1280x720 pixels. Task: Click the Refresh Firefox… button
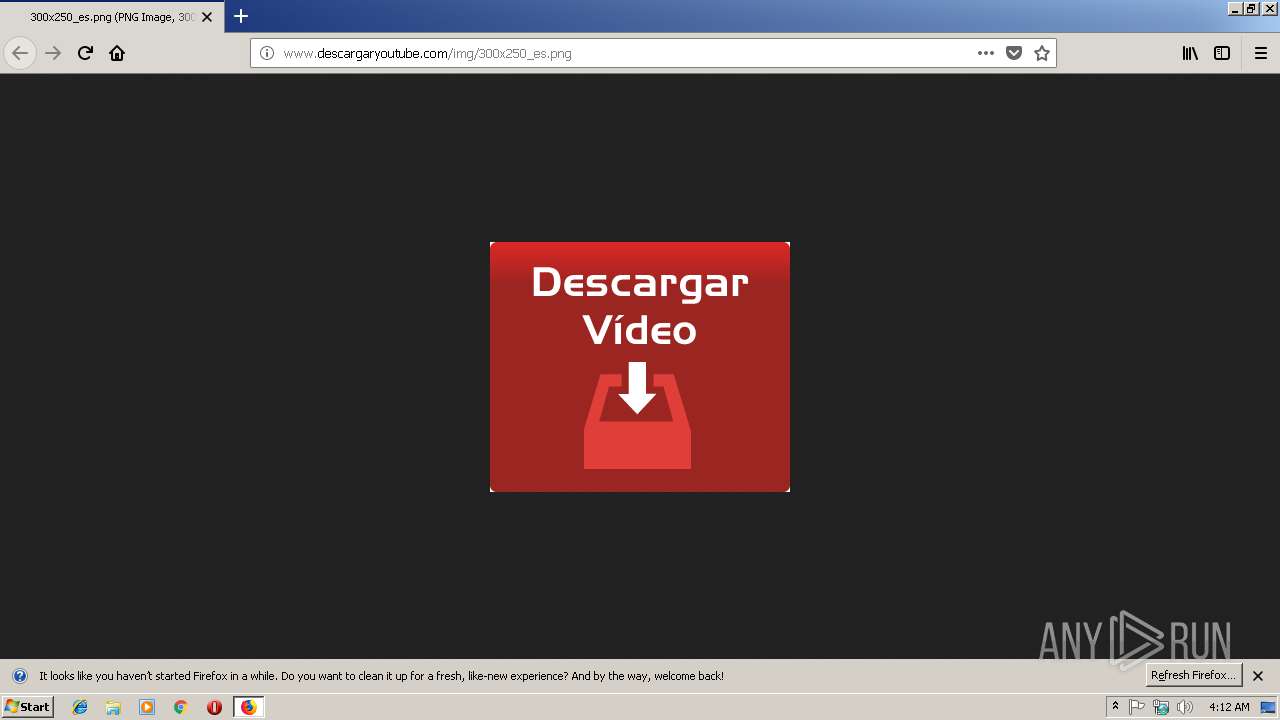[x=1194, y=675]
